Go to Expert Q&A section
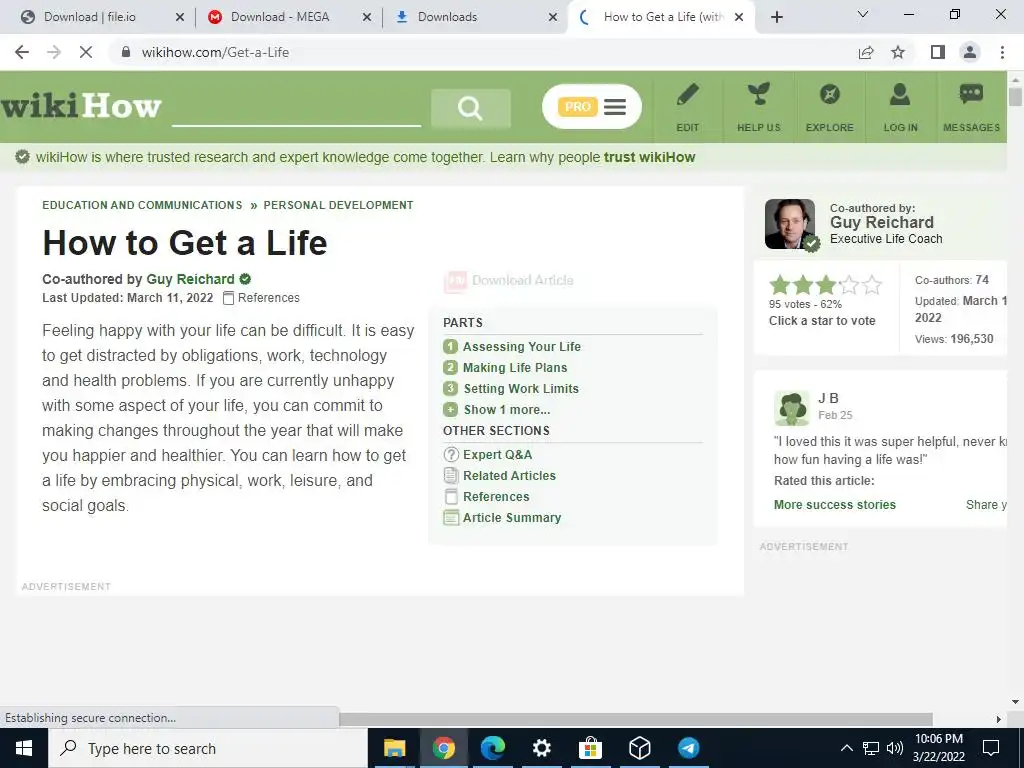The height and width of the screenshot is (768, 1024). tap(497, 455)
